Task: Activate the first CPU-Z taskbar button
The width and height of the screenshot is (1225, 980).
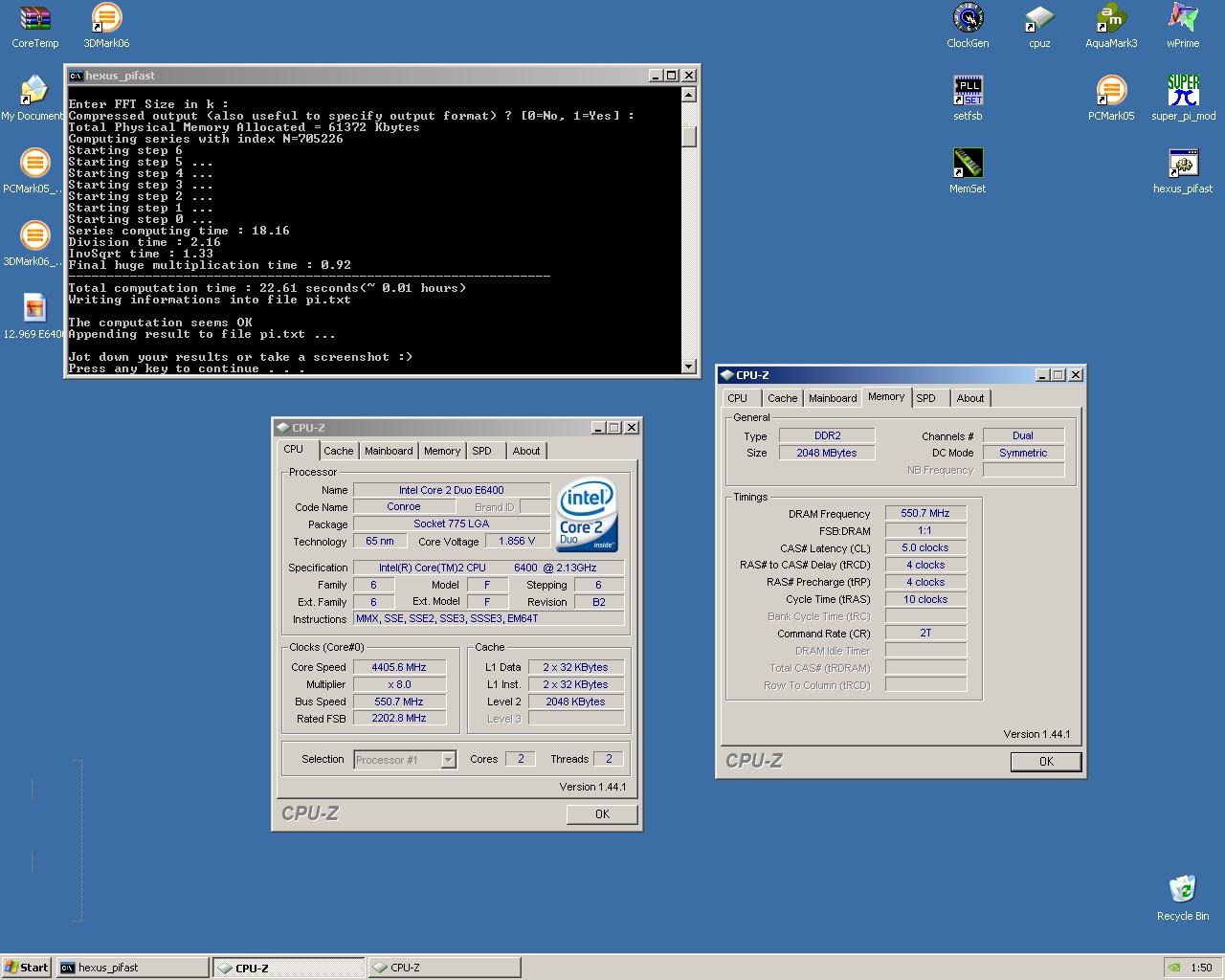Action: pyautogui.click(x=288, y=968)
